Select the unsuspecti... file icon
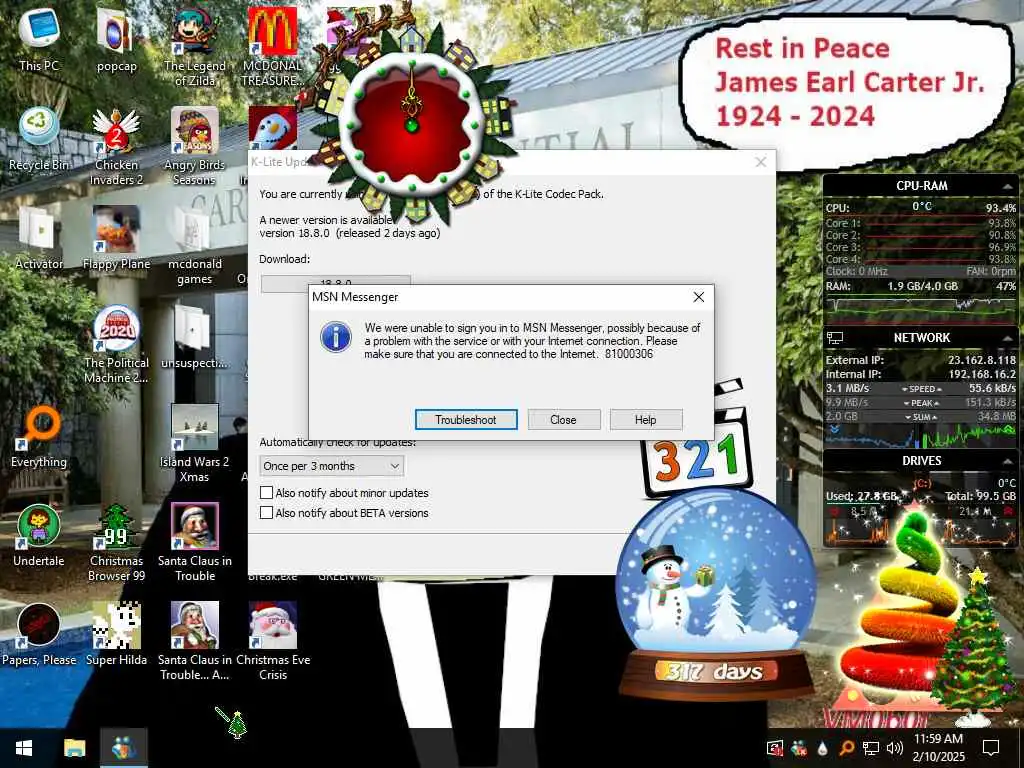The width and height of the screenshot is (1024, 768). click(x=195, y=338)
